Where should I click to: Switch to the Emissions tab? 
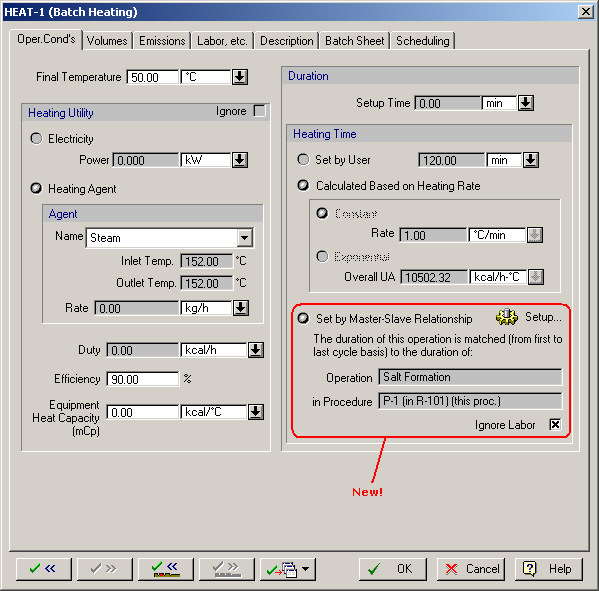[x=162, y=41]
